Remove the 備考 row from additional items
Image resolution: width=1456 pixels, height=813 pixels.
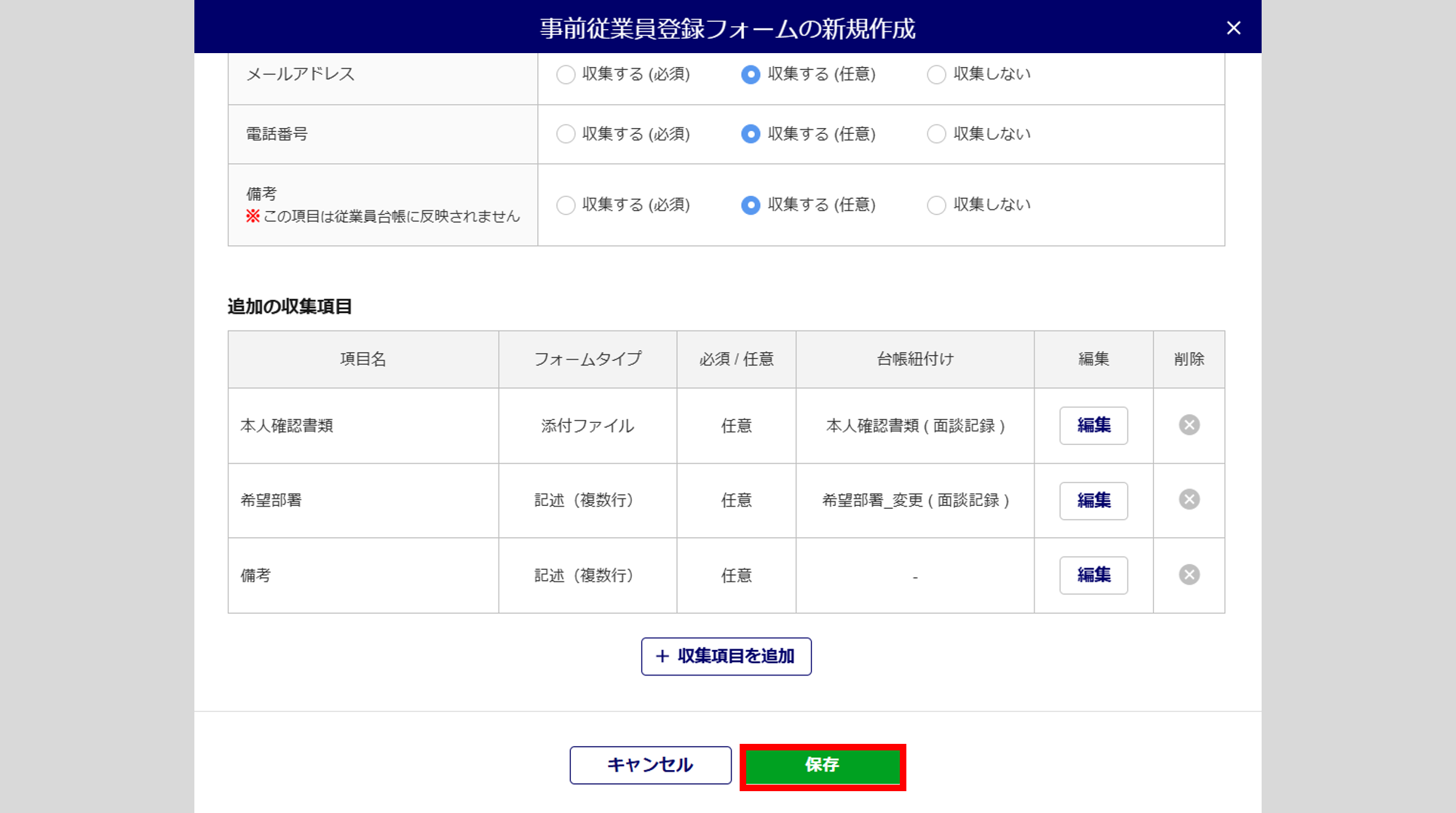pyautogui.click(x=1189, y=575)
